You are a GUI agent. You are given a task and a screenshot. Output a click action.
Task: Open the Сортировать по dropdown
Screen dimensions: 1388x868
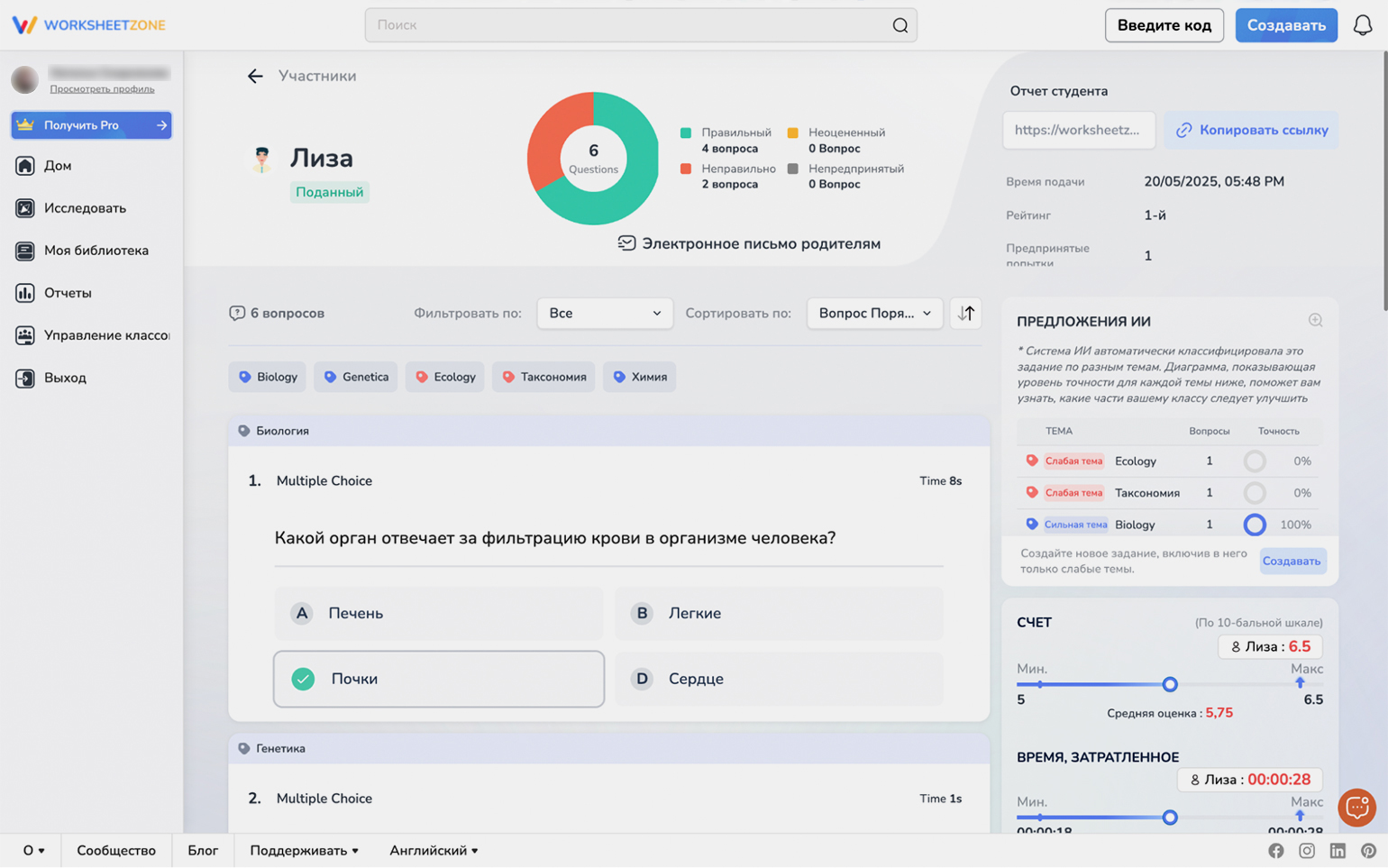click(874, 314)
